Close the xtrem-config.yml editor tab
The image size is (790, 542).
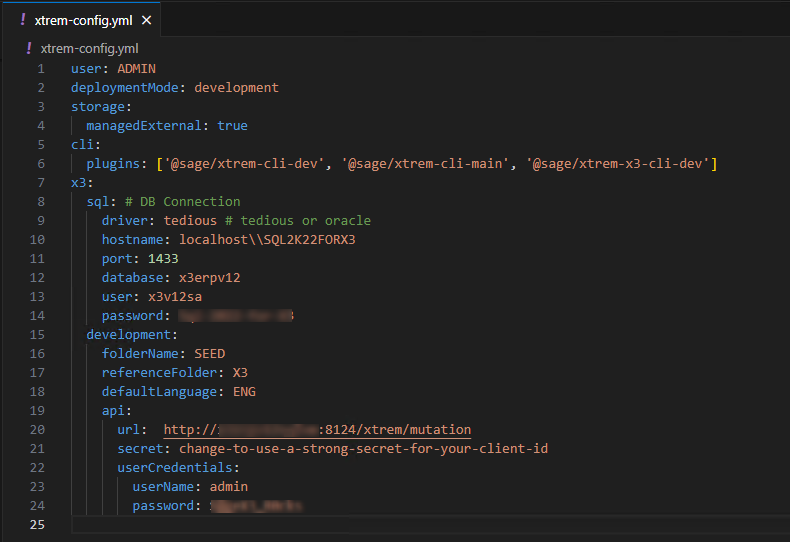(x=147, y=20)
